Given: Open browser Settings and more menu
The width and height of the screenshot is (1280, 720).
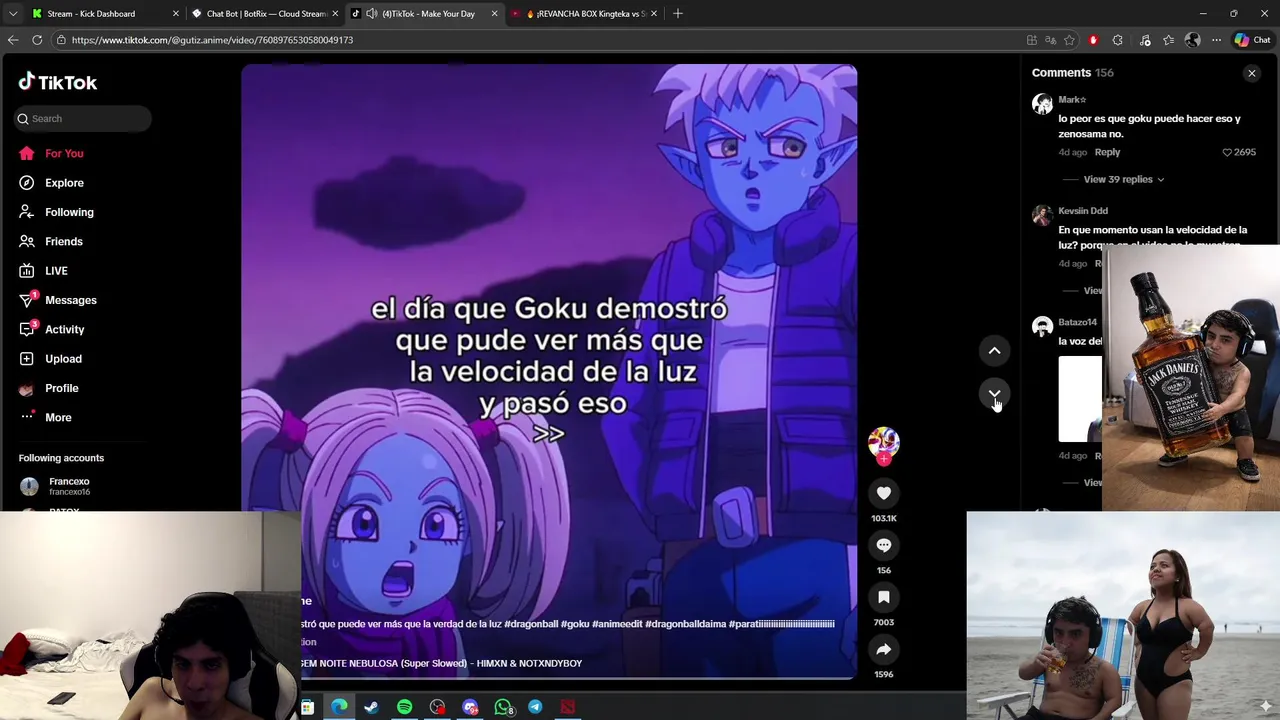Looking at the screenshot, I should [x=1216, y=40].
